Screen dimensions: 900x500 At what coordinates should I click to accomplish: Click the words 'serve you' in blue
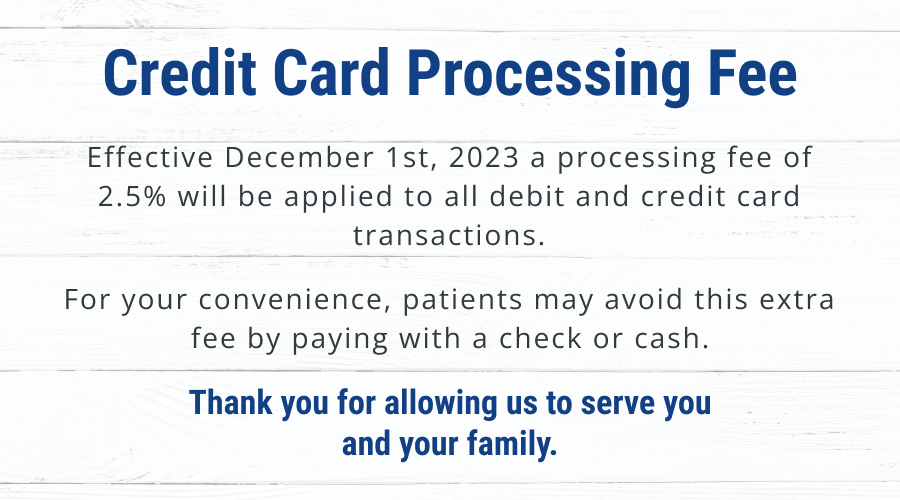click(x=646, y=404)
